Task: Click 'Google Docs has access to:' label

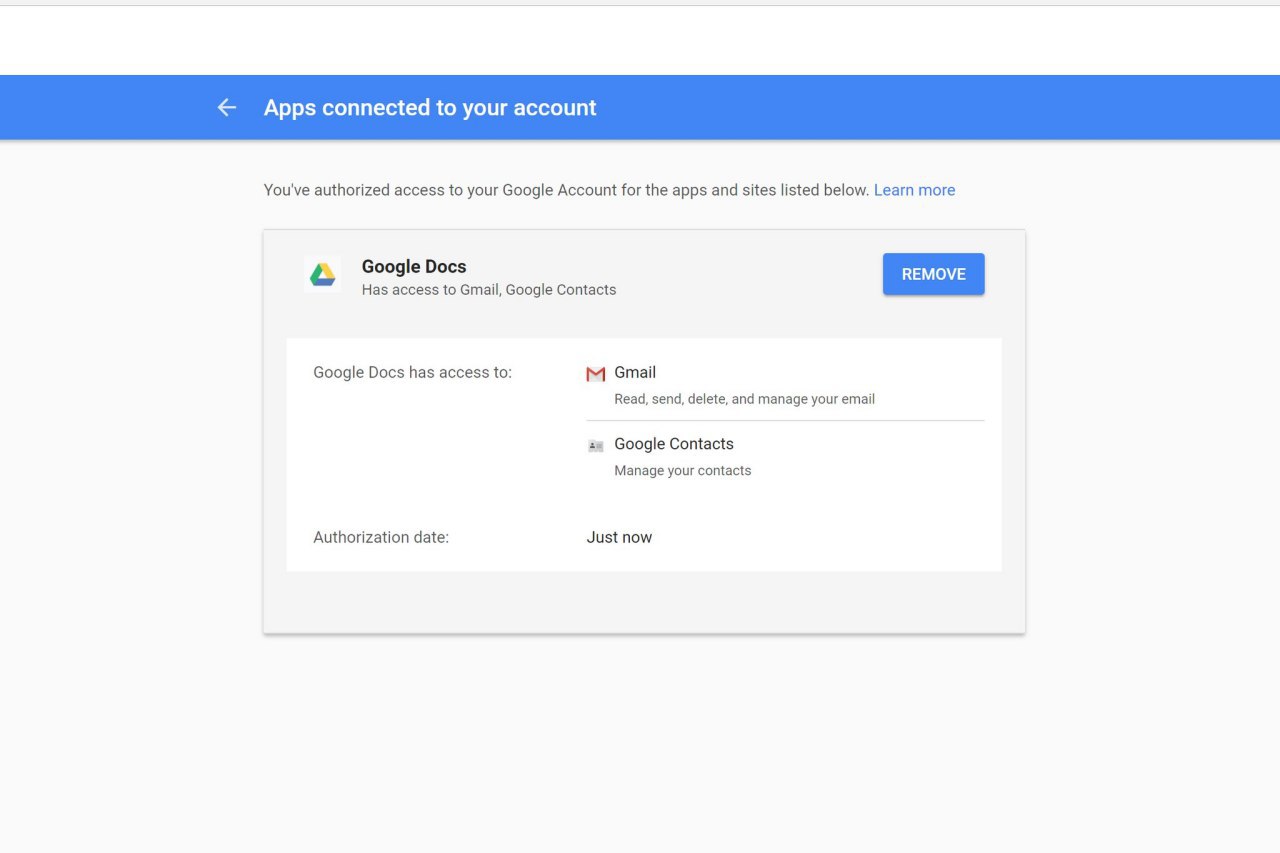Action: point(412,372)
